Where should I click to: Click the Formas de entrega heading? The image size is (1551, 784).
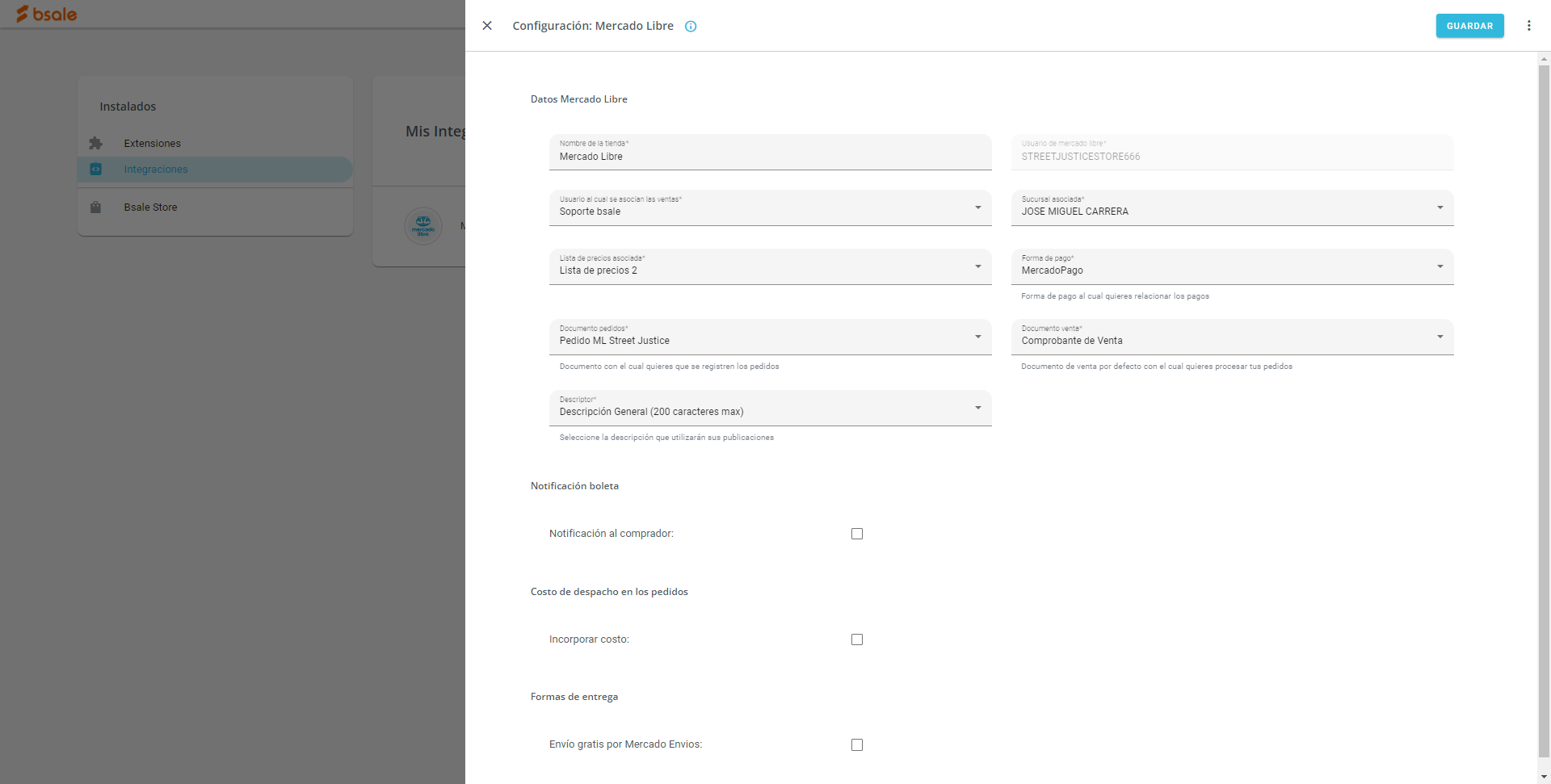pyautogui.click(x=574, y=697)
